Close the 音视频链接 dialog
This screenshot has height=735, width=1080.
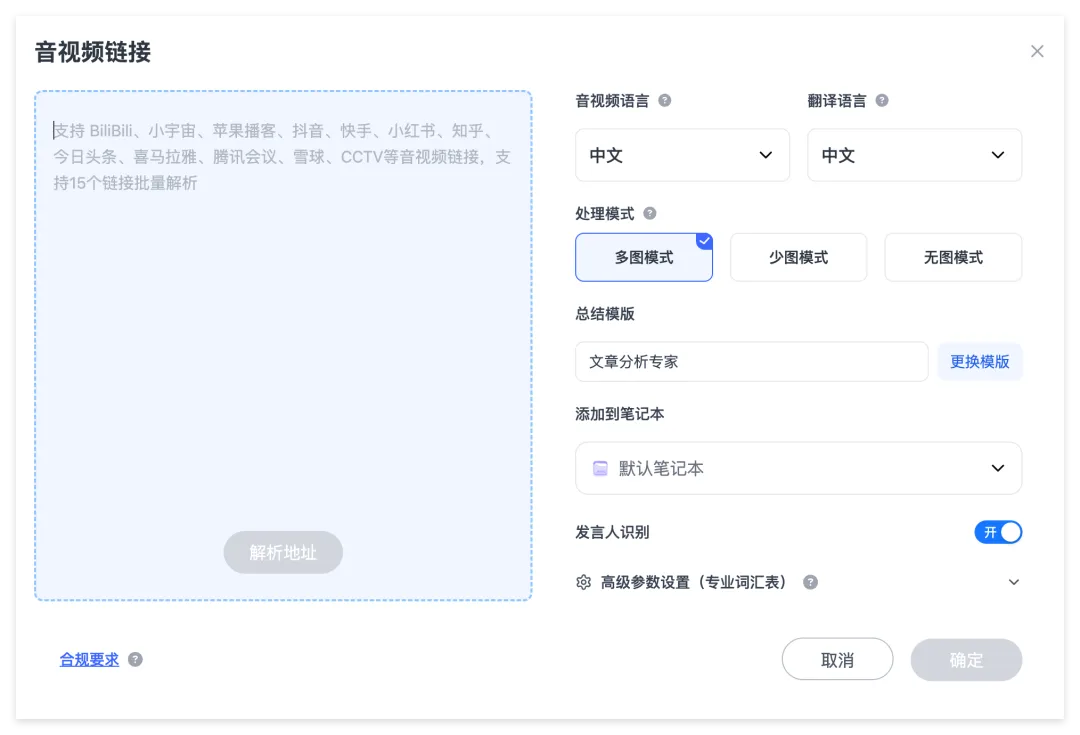tap(1037, 51)
